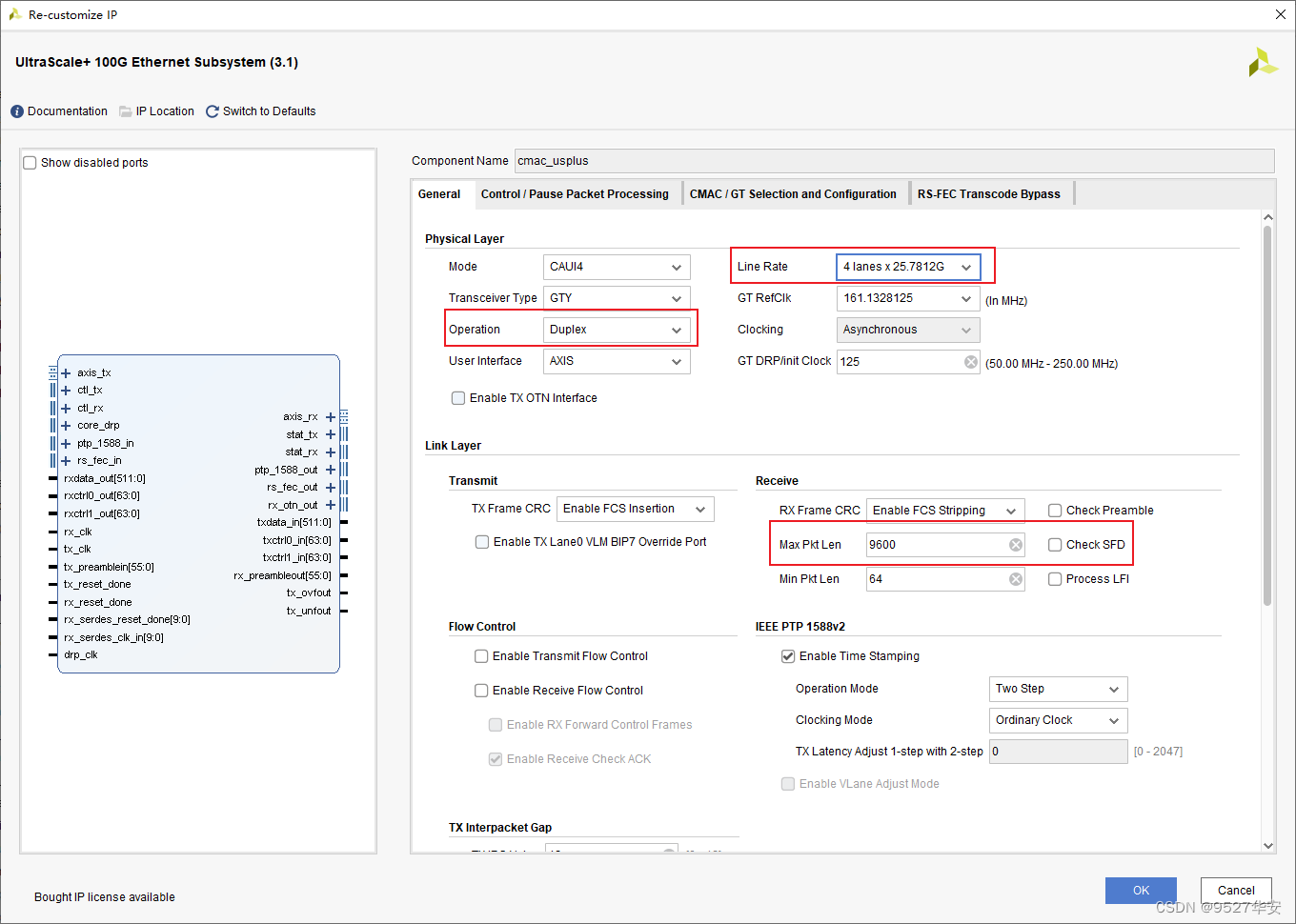This screenshot has width=1296, height=924.
Task: Toggle Show disabled ports checkbox
Action: (30, 163)
